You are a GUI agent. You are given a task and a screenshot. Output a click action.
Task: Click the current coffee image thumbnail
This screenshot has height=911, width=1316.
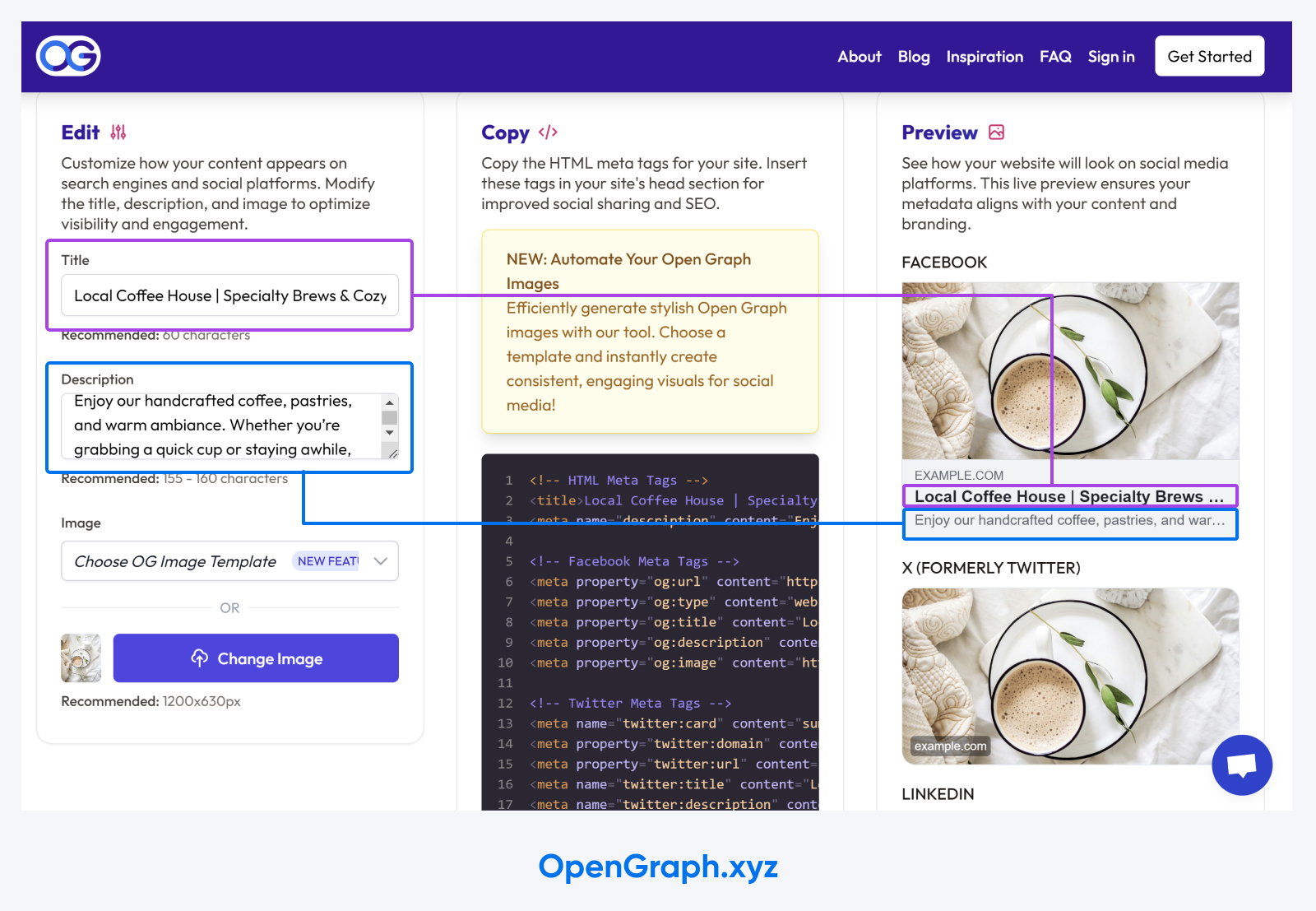(x=81, y=658)
